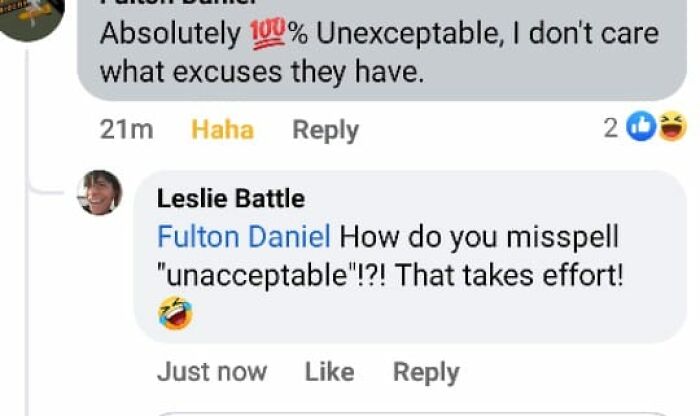
Task: Click the laughing emoji in Leslie's reply
Action: (x=175, y=313)
